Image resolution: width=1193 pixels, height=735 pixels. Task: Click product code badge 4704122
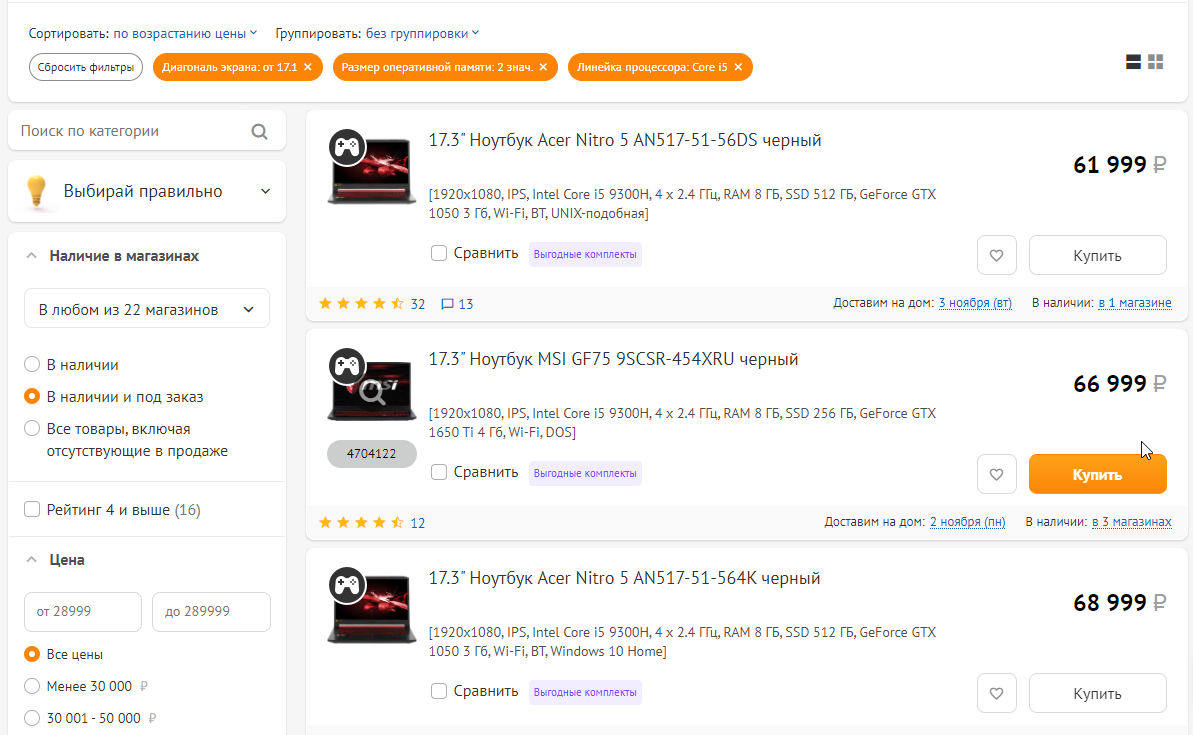(371, 453)
